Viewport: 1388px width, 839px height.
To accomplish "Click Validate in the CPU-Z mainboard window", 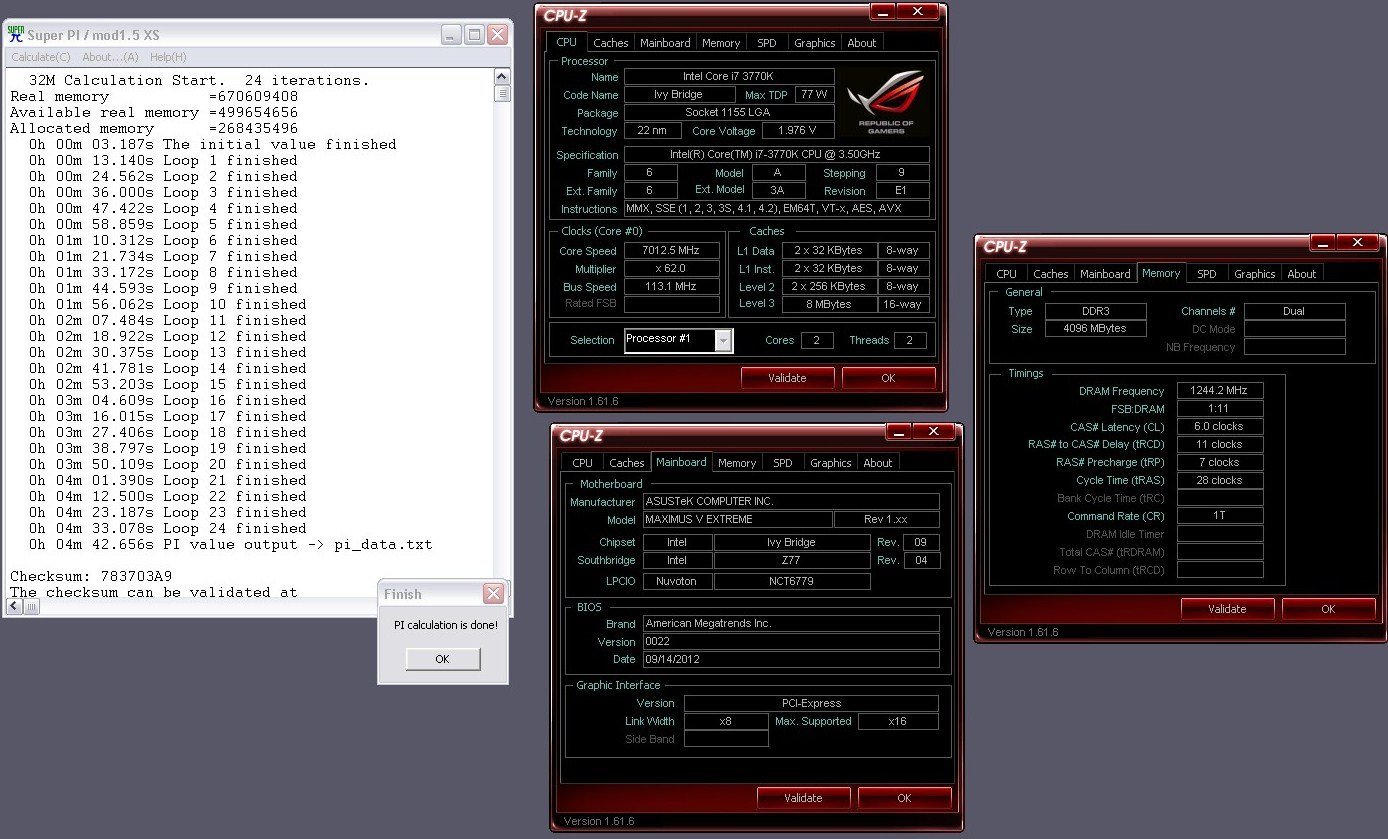I will [x=803, y=798].
